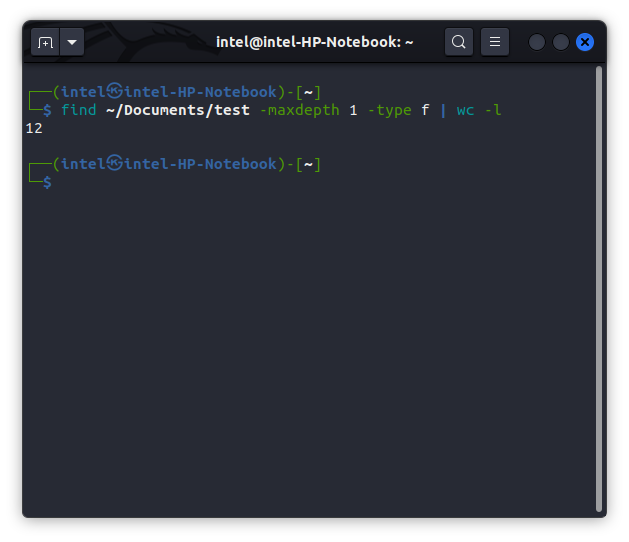Image resolution: width=629 pixels, height=542 pixels.
Task: Click the -l flag after wc
Action: pyautogui.click(x=493, y=110)
